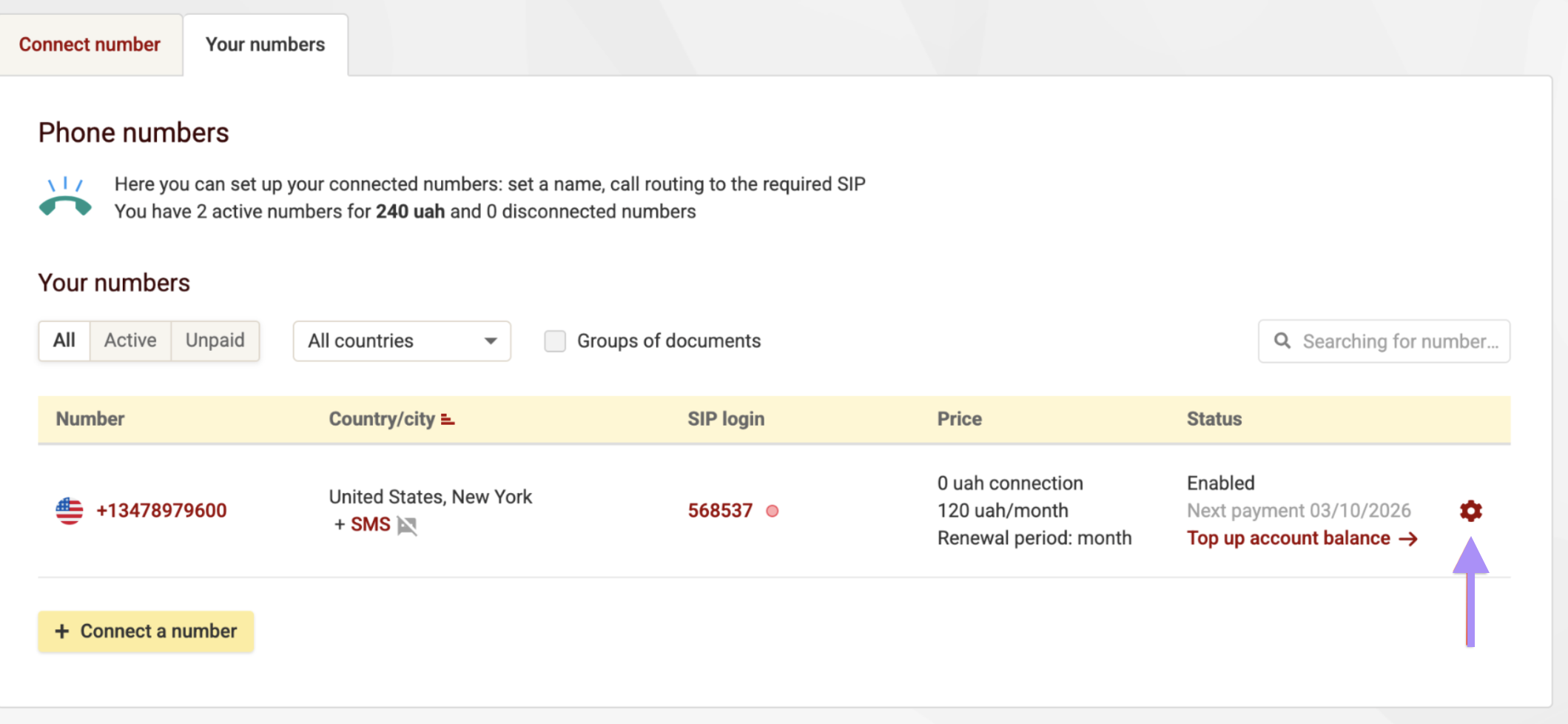Image resolution: width=1568 pixels, height=724 pixels.
Task: Open the phone number +13478979600 link
Action: click(x=161, y=511)
